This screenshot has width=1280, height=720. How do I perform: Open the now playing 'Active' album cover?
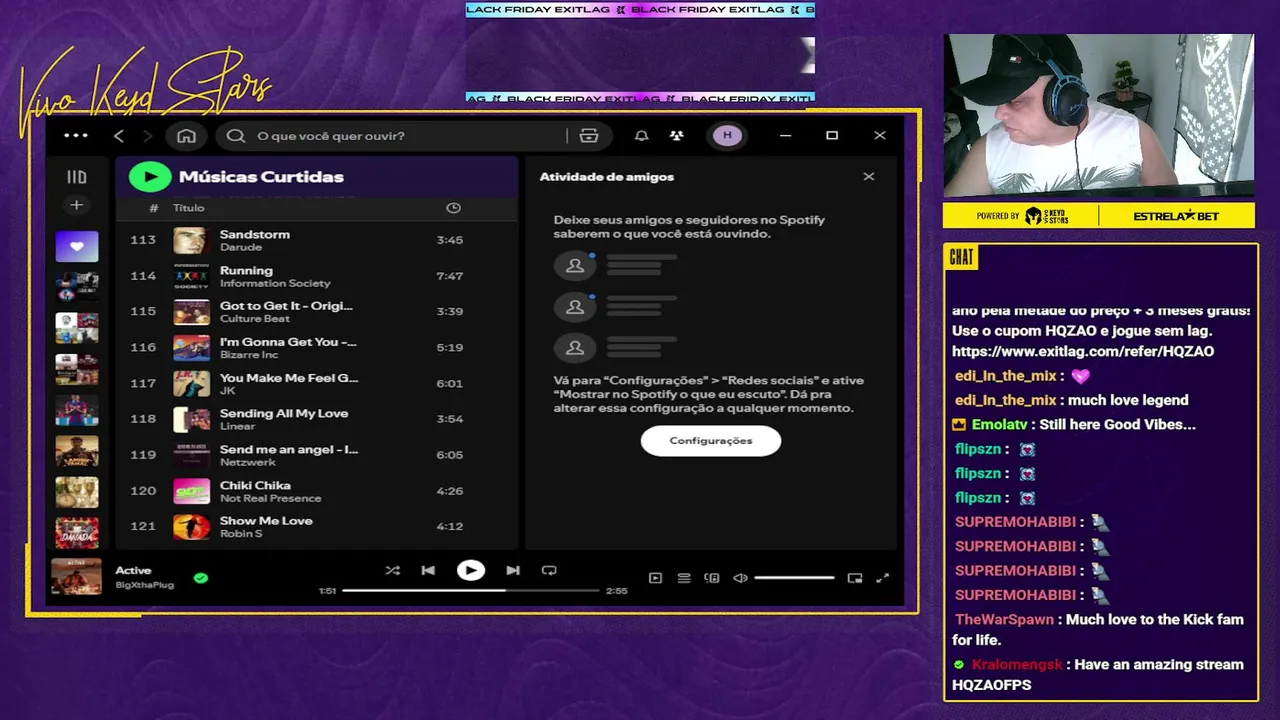coord(77,577)
